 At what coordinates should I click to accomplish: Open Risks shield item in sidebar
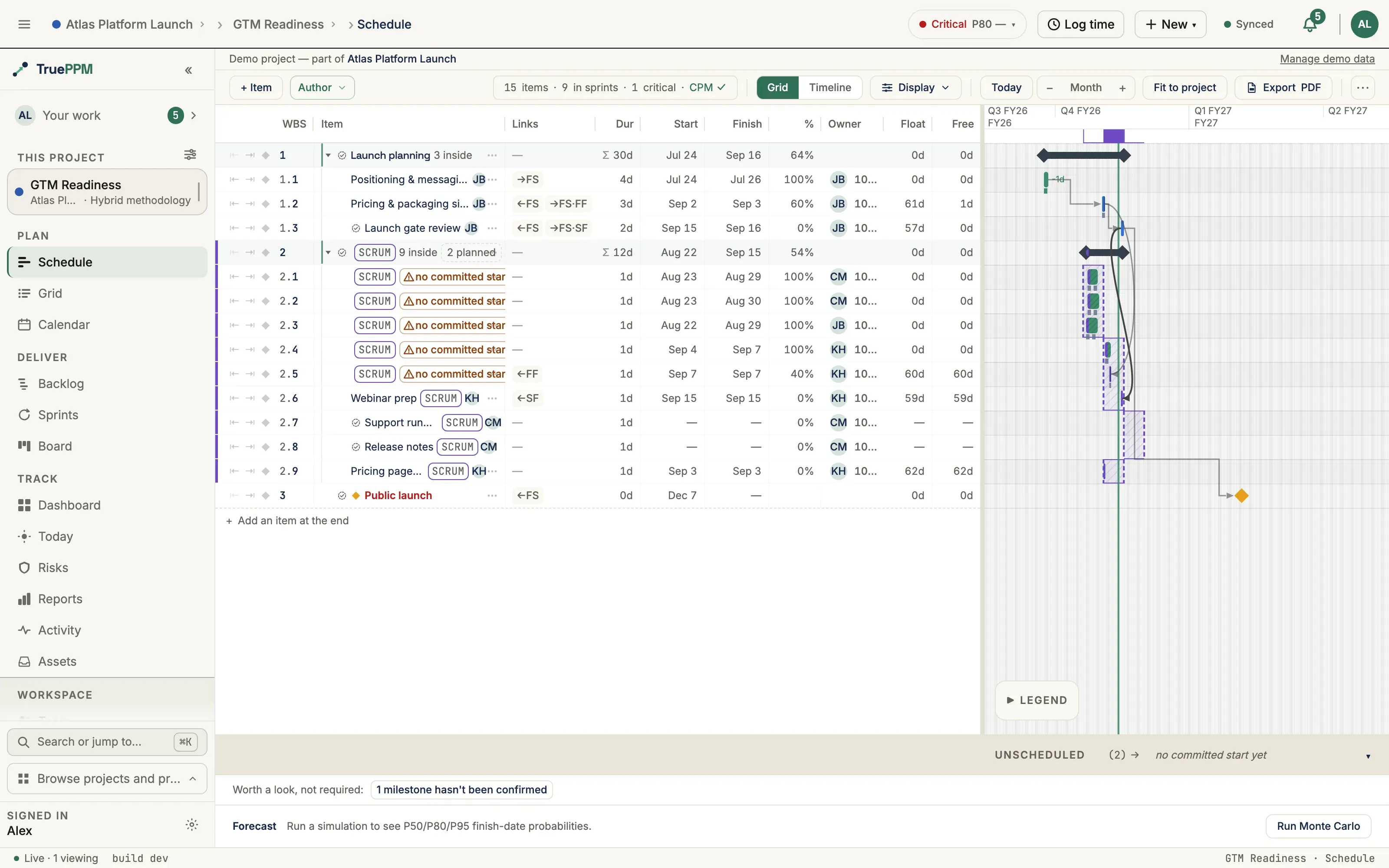tap(107, 568)
